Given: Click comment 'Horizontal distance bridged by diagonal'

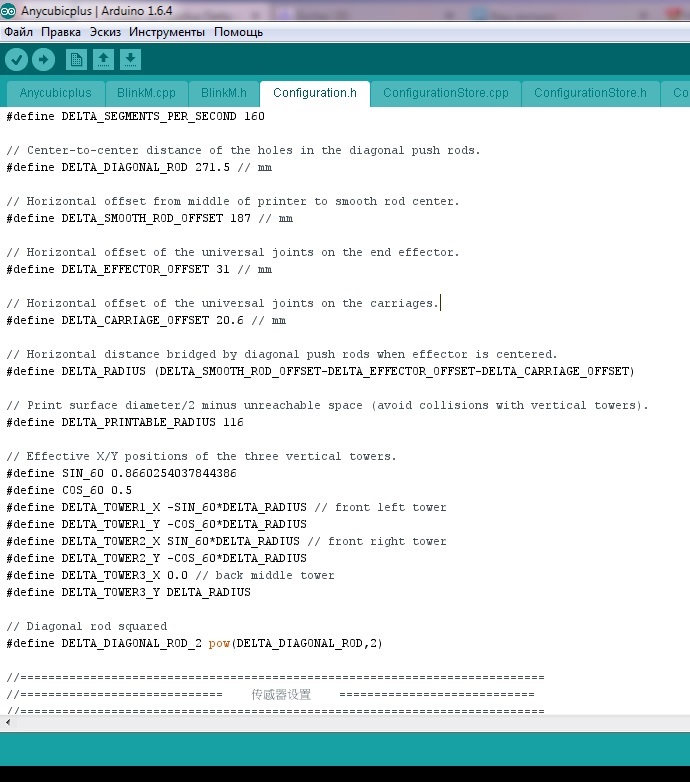Looking at the screenshot, I should (281, 354).
